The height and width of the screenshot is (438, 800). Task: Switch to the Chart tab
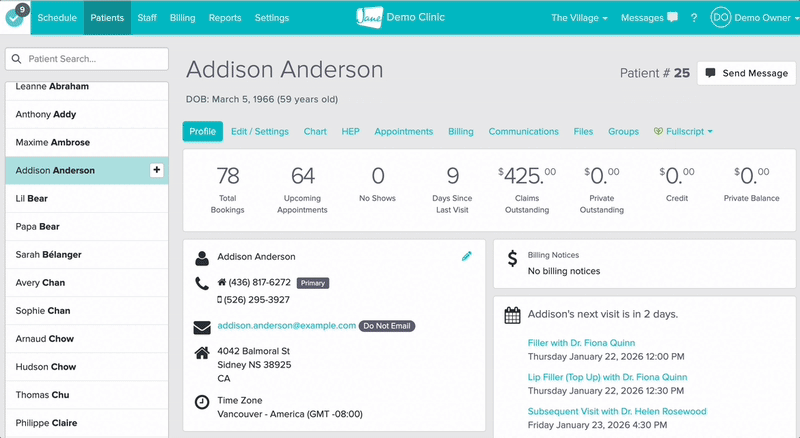(315, 132)
